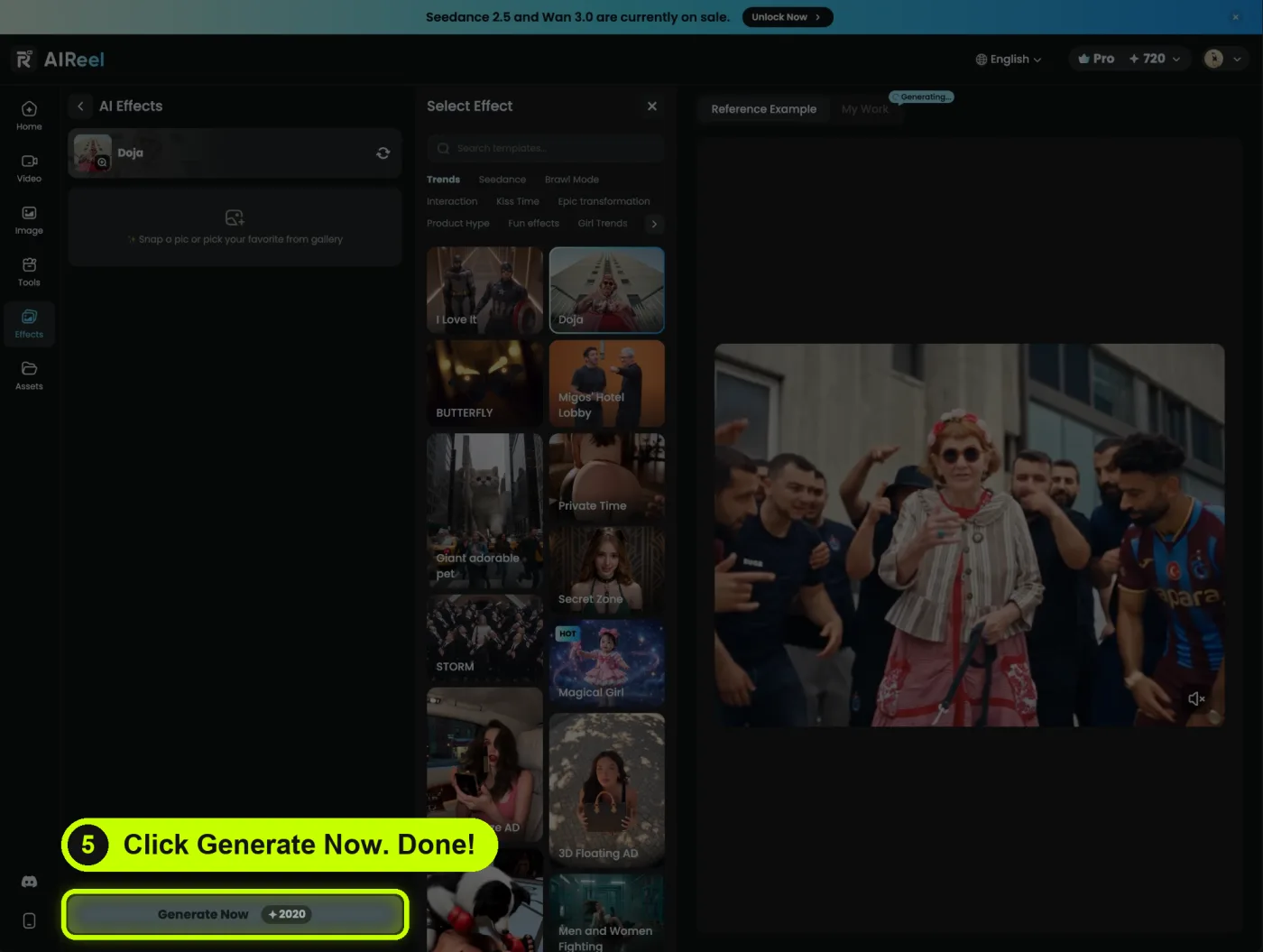This screenshot has height=952, width=1263.
Task: Choose the Migos' Hotel Lobby effect
Action: pyautogui.click(x=607, y=384)
